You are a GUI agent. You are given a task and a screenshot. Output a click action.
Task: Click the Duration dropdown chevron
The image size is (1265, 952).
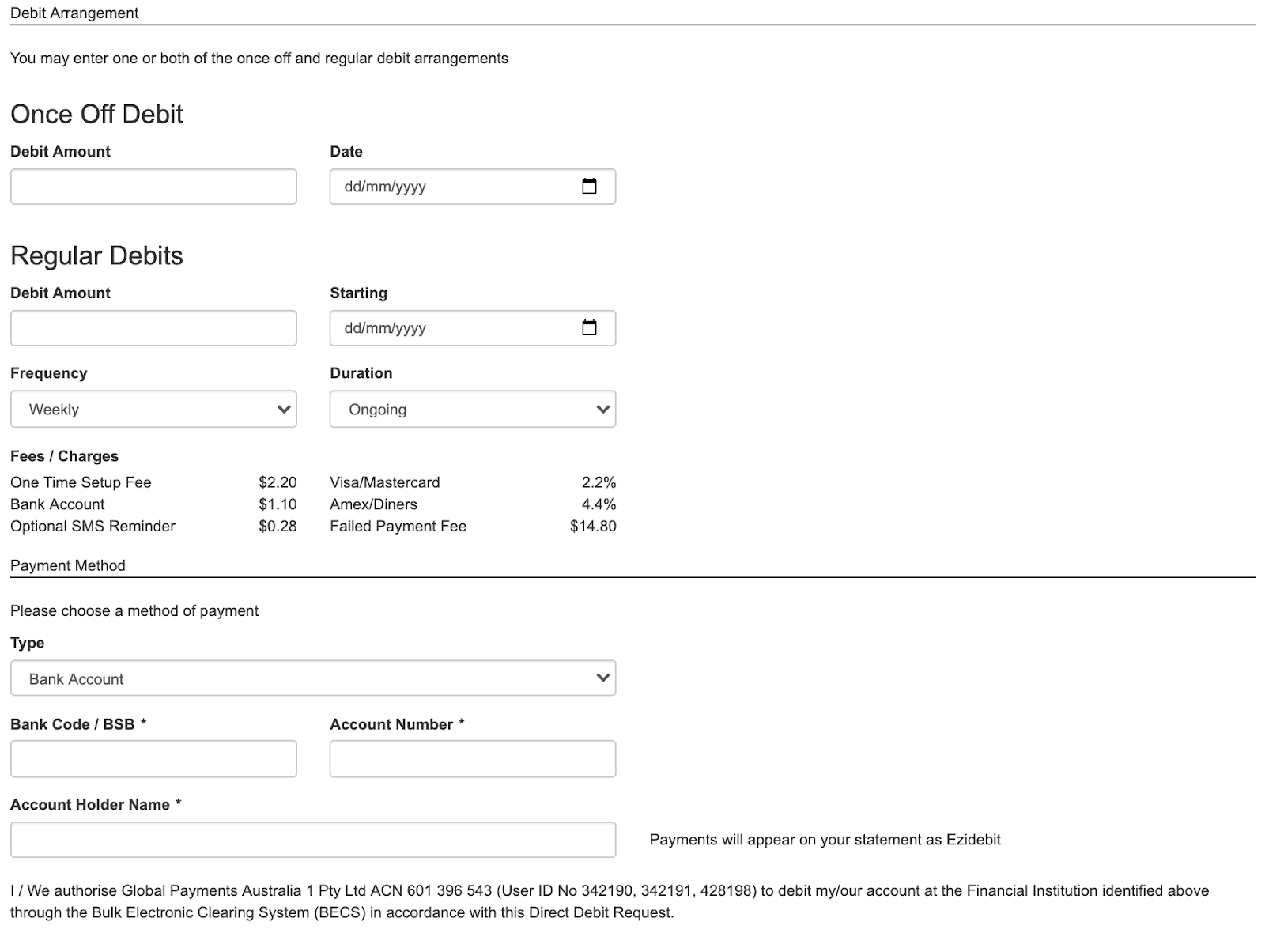click(602, 409)
